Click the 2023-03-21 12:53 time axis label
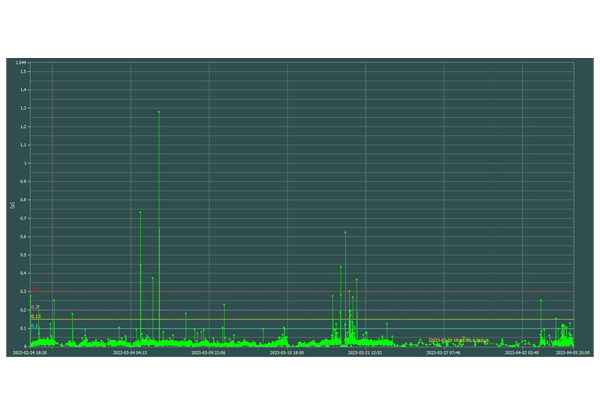 pyautogui.click(x=365, y=353)
